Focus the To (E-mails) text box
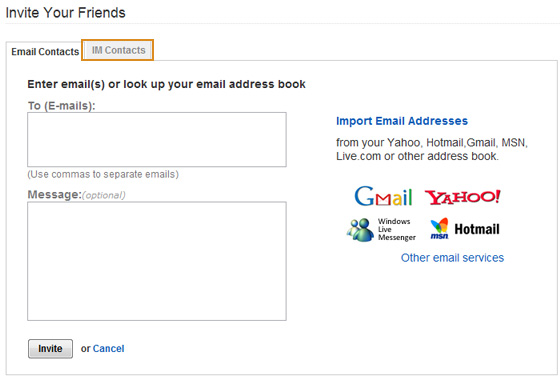The image size is (560, 384). pos(157,139)
